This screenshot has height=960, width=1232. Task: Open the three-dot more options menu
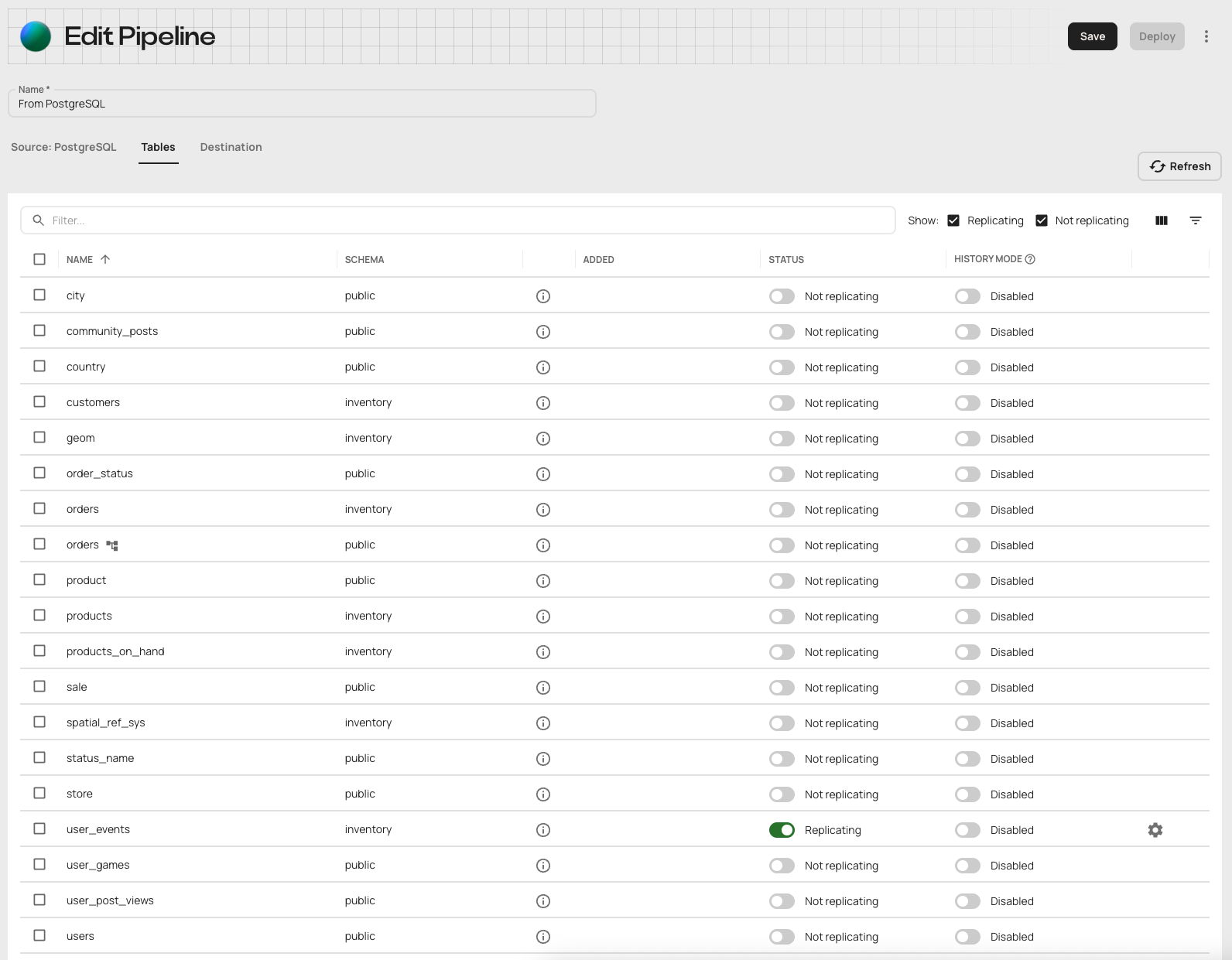point(1206,36)
